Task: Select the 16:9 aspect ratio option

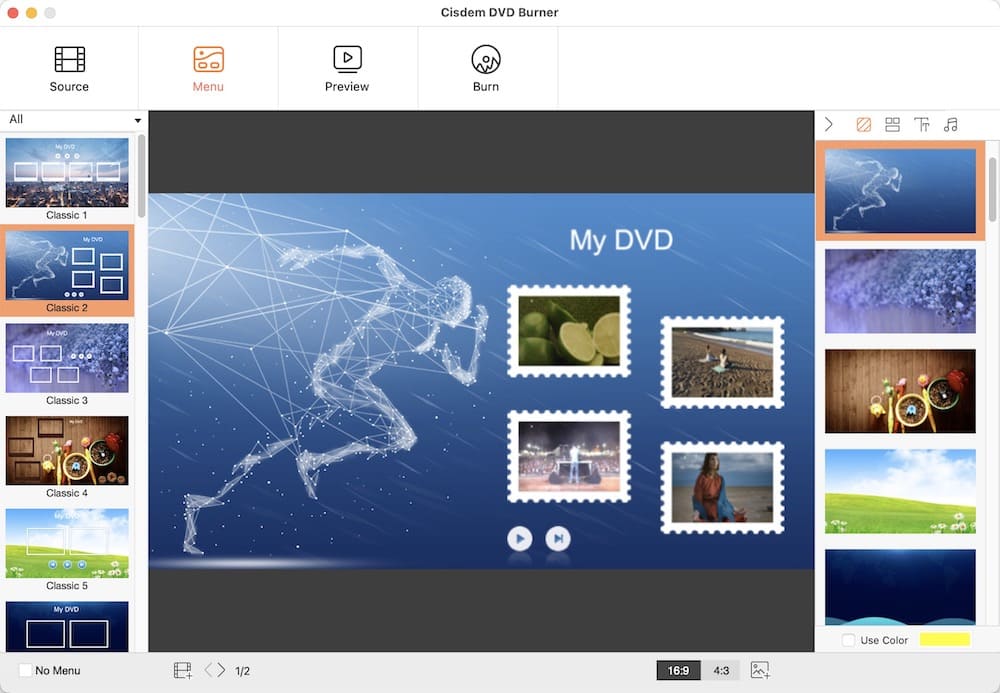Action: (x=679, y=671)
